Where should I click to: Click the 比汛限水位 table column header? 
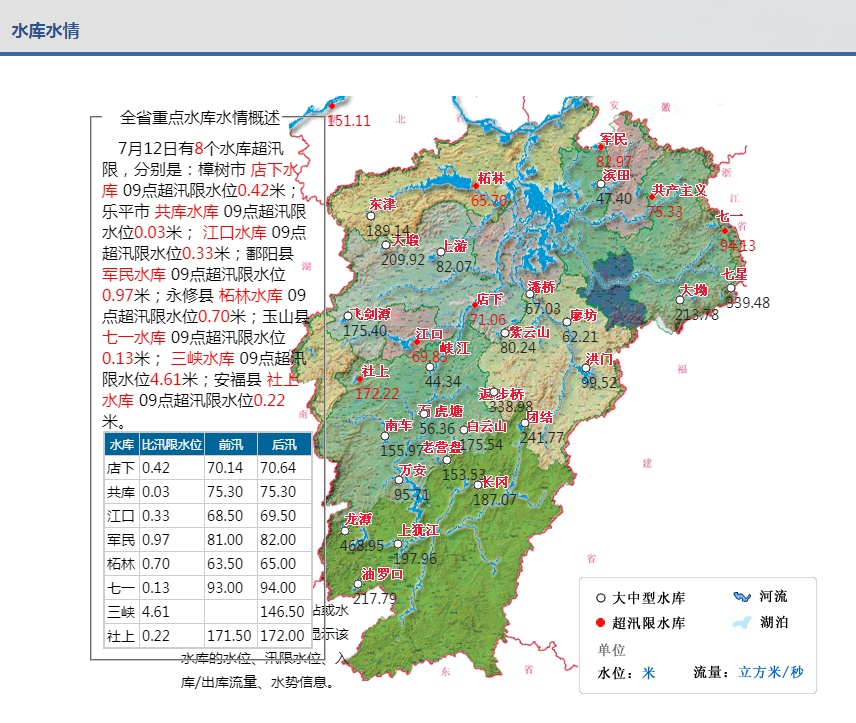pos(171,444)
